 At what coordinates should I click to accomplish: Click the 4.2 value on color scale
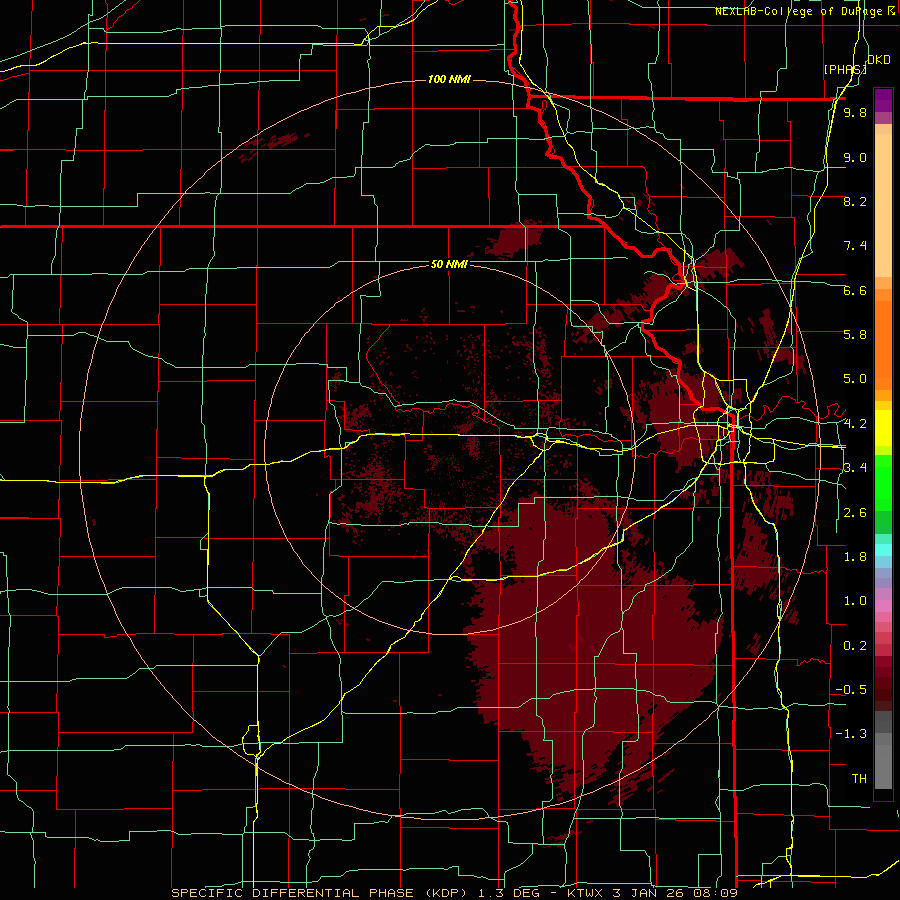click(855, 424)
